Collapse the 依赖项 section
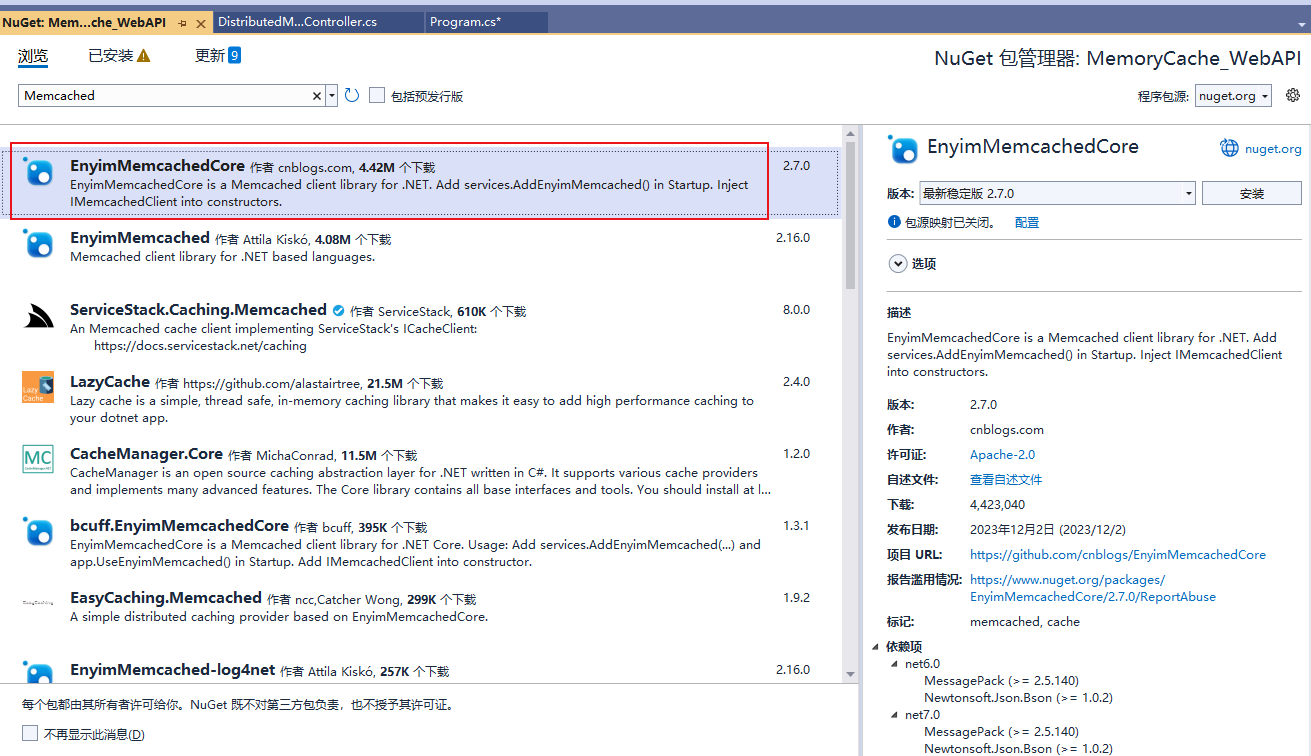 (877, 646)
